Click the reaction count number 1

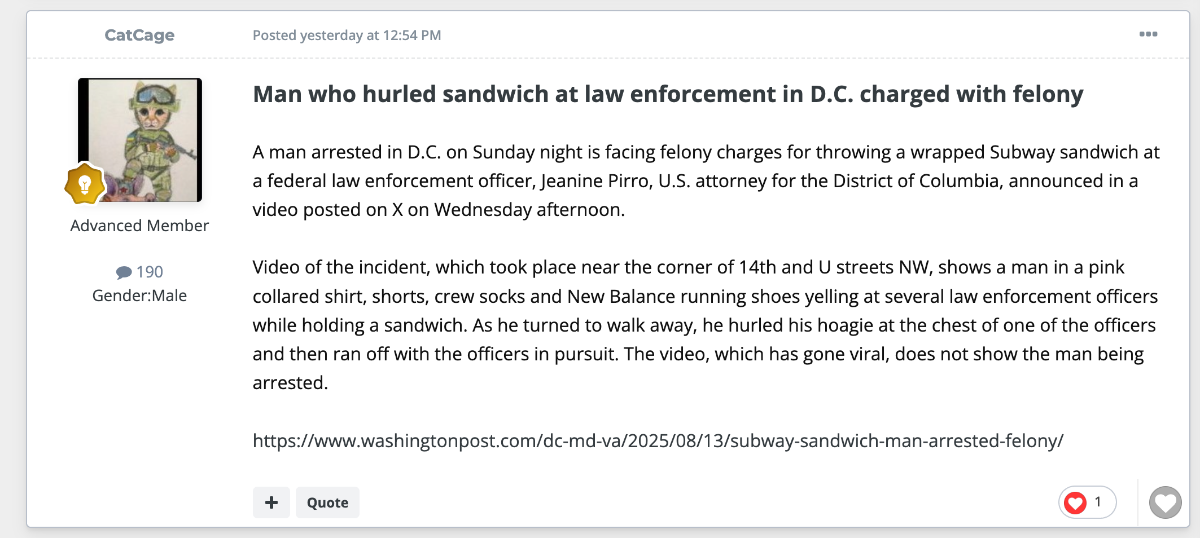point(1098,502)
